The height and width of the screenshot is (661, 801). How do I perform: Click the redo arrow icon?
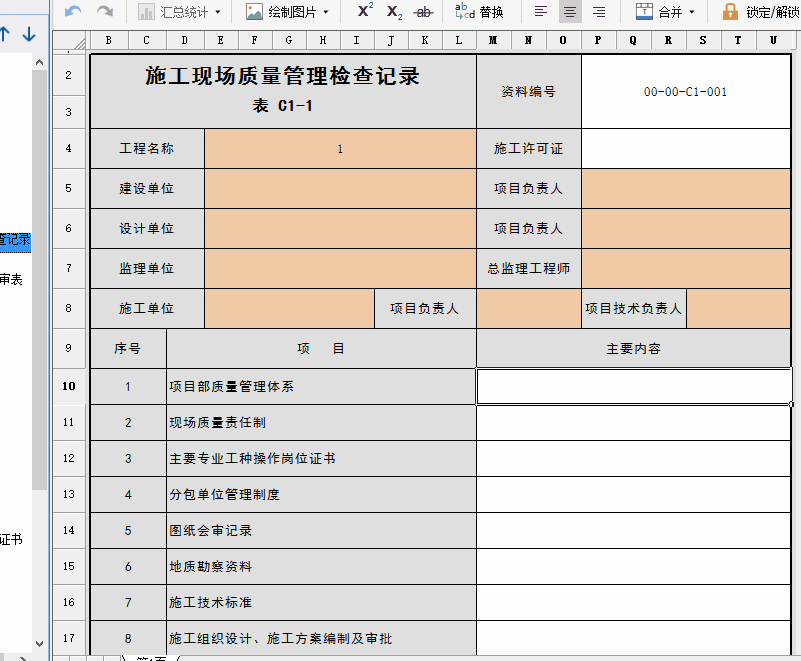(104, 12)
